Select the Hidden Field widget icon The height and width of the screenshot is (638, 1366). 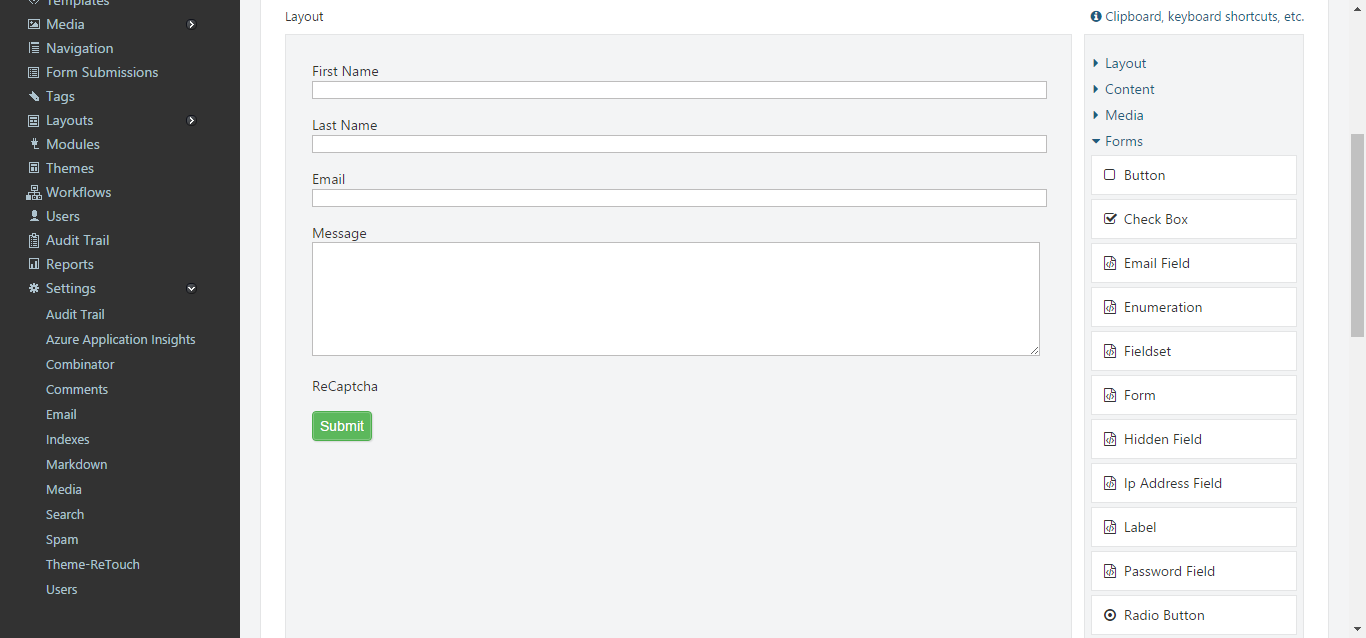(x=1110, y=439)
